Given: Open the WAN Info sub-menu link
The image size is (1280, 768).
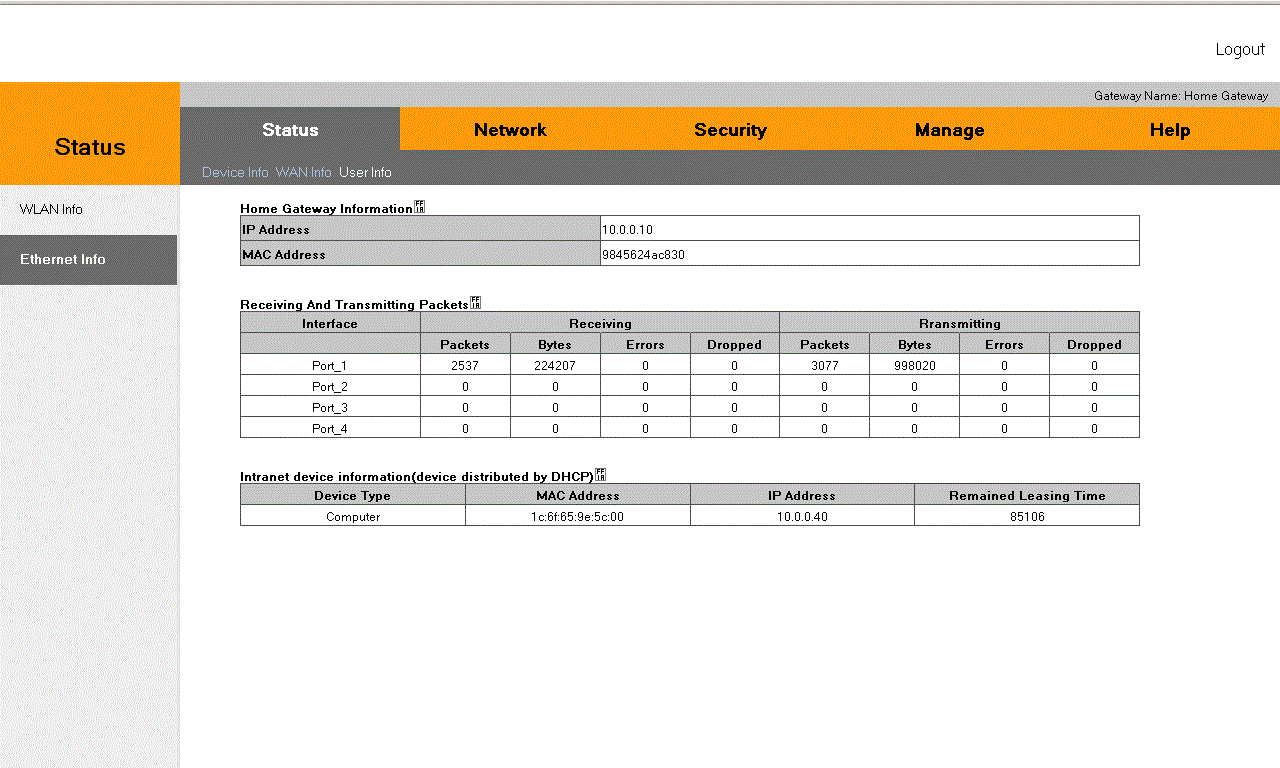Looking at the screenshot, I should pyautogui.click(x=303, y=172).
